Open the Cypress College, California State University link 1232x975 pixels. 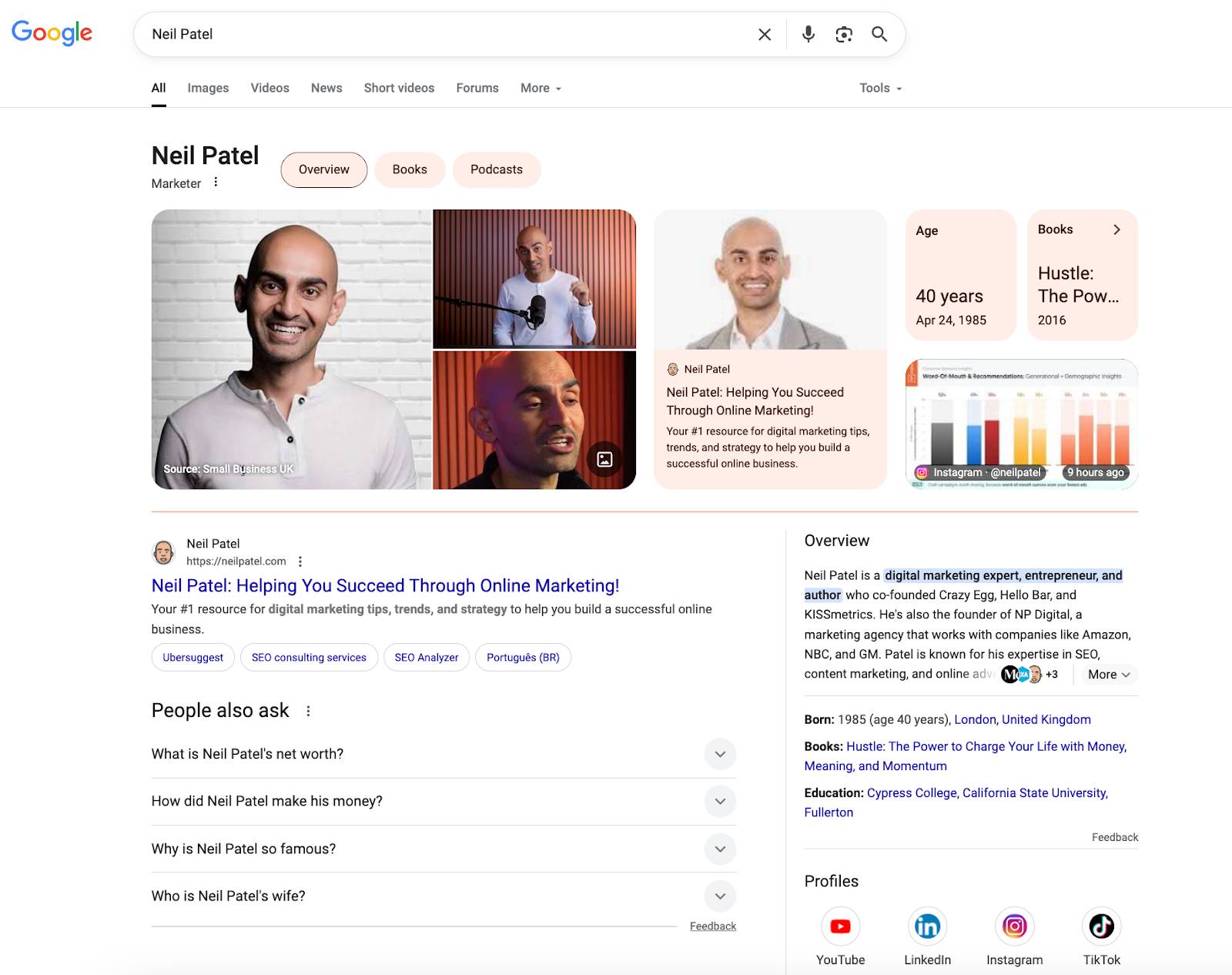pyautogui.click(x=956, y=802)
